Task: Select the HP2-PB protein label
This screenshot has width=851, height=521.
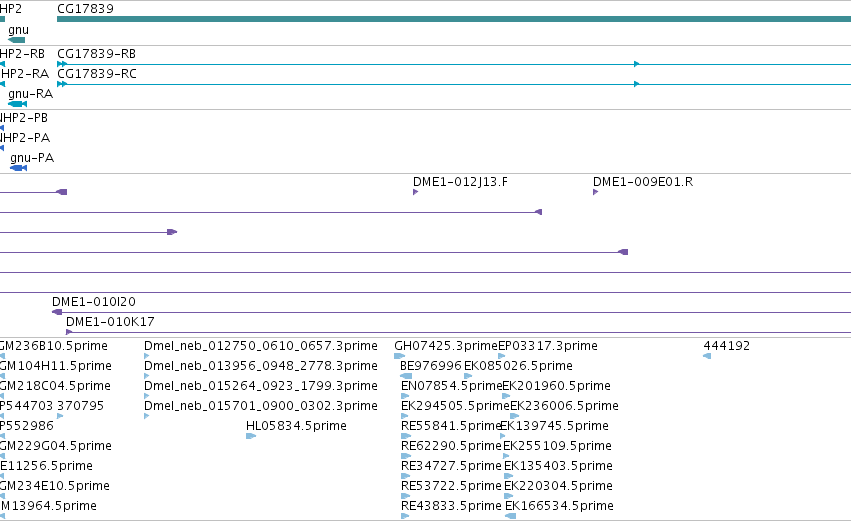Action: [x=24, y=118]
